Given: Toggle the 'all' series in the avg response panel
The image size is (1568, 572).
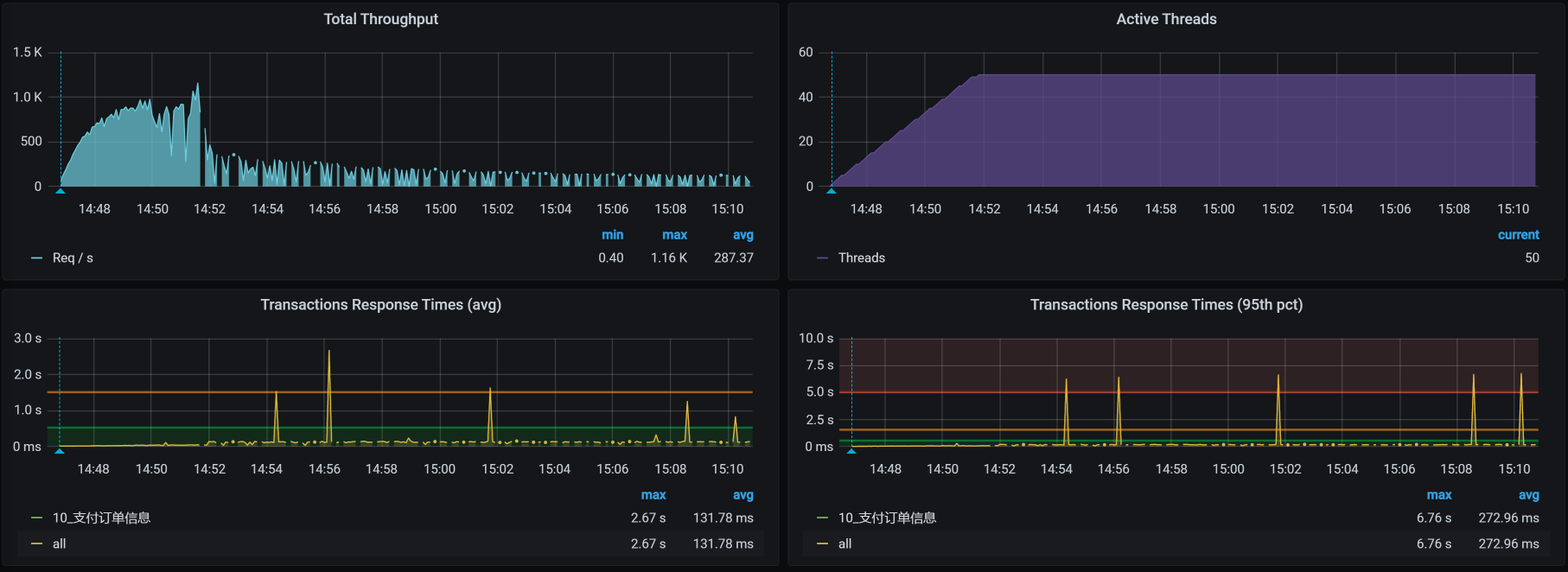Looking at the screenshot, I should click(59, 543).
